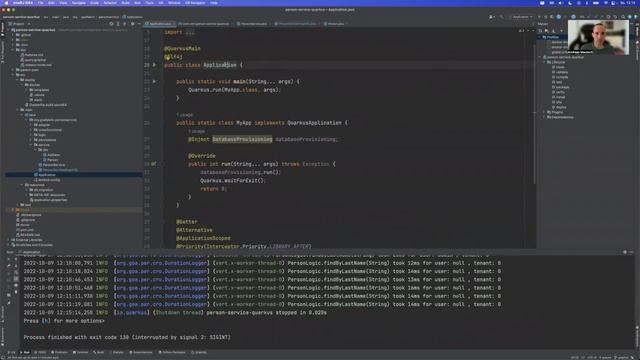Click the settings gear in the Project panel header
The image size is (640, 360).
tap(132, 24)
